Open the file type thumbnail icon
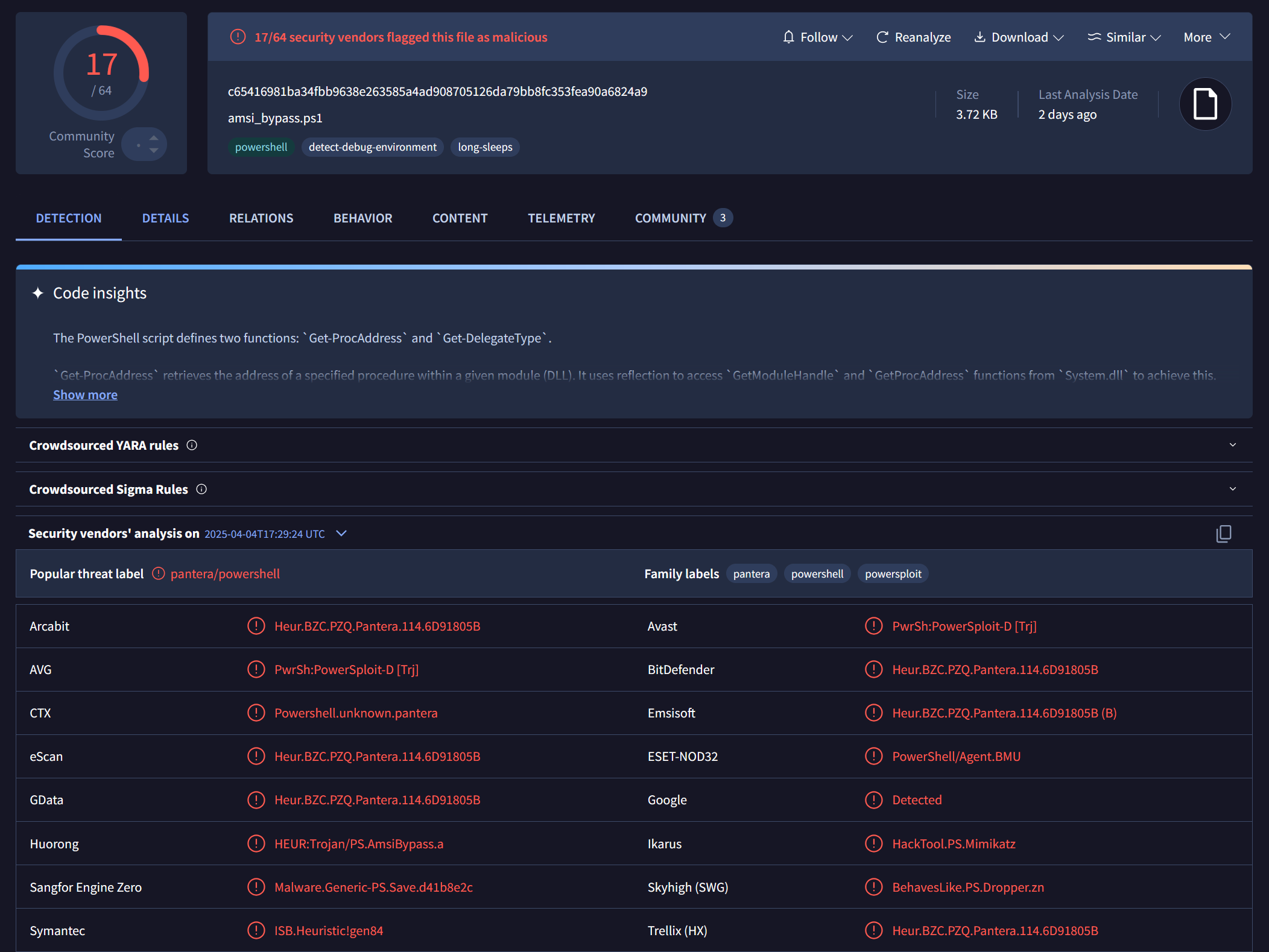 pyautogui.click(x=1204, y=104)
